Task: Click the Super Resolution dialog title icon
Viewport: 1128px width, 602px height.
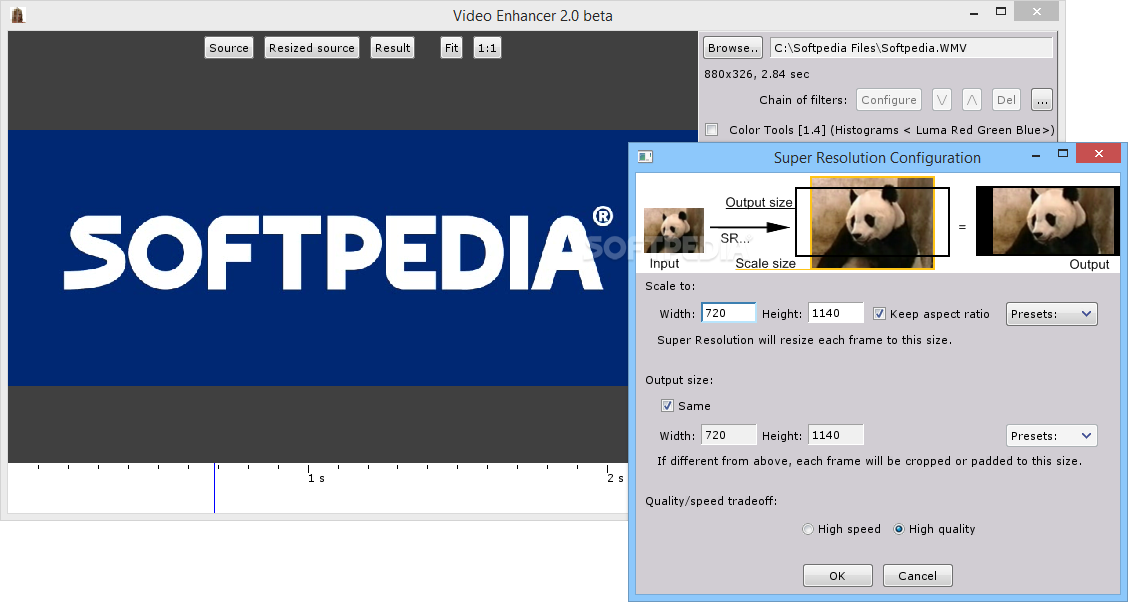Action: pos(645,157)
